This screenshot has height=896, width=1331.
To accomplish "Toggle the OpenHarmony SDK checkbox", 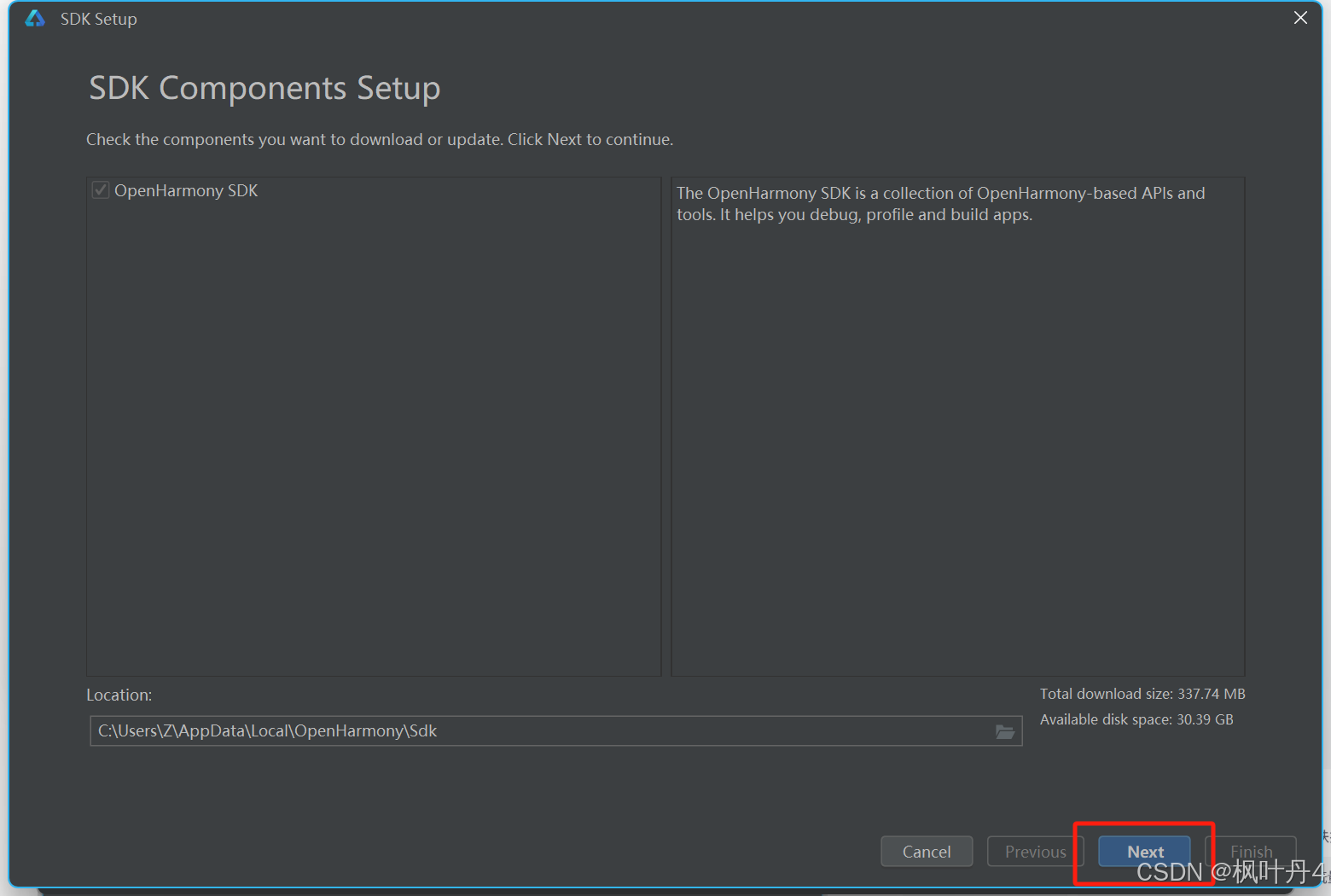I will [101, 190].
